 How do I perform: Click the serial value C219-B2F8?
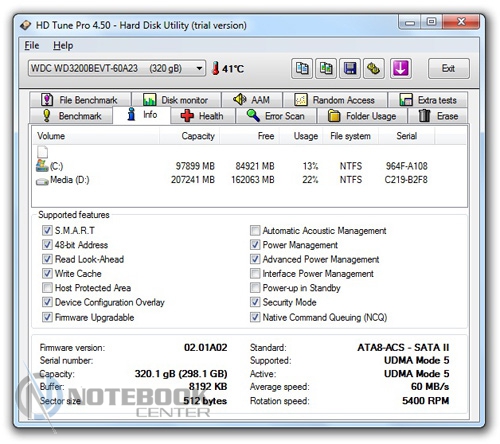[x=406, y=180]
